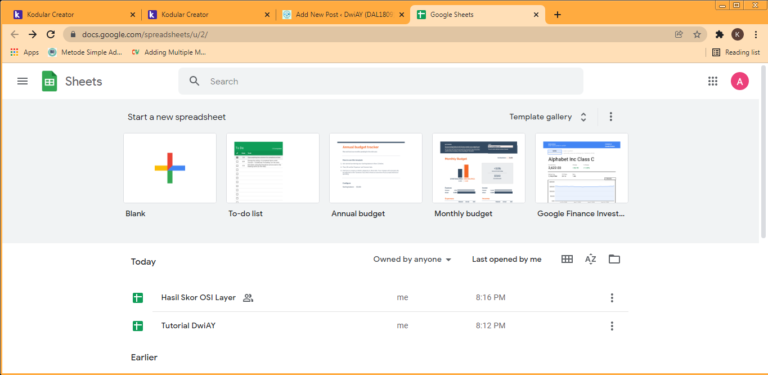The image size is (768, 375).
Task: Click the shared people icon beside Hasil Skor
Action: (248, 298)
